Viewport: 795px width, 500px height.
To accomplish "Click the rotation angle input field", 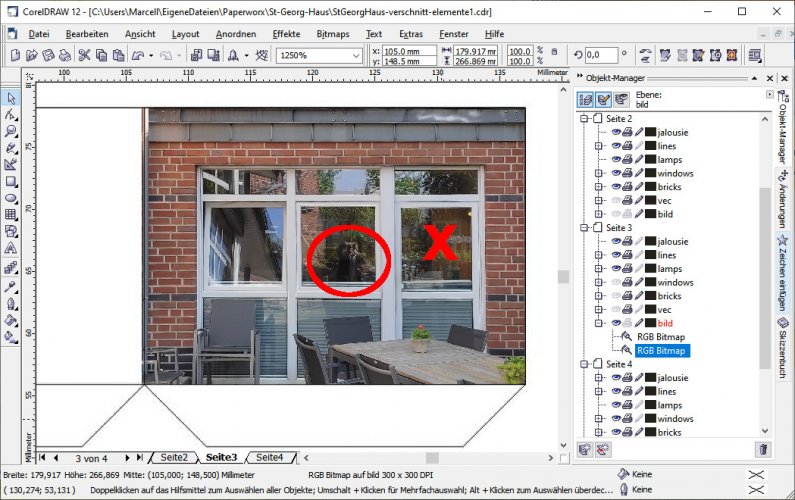I will point(601,55).
